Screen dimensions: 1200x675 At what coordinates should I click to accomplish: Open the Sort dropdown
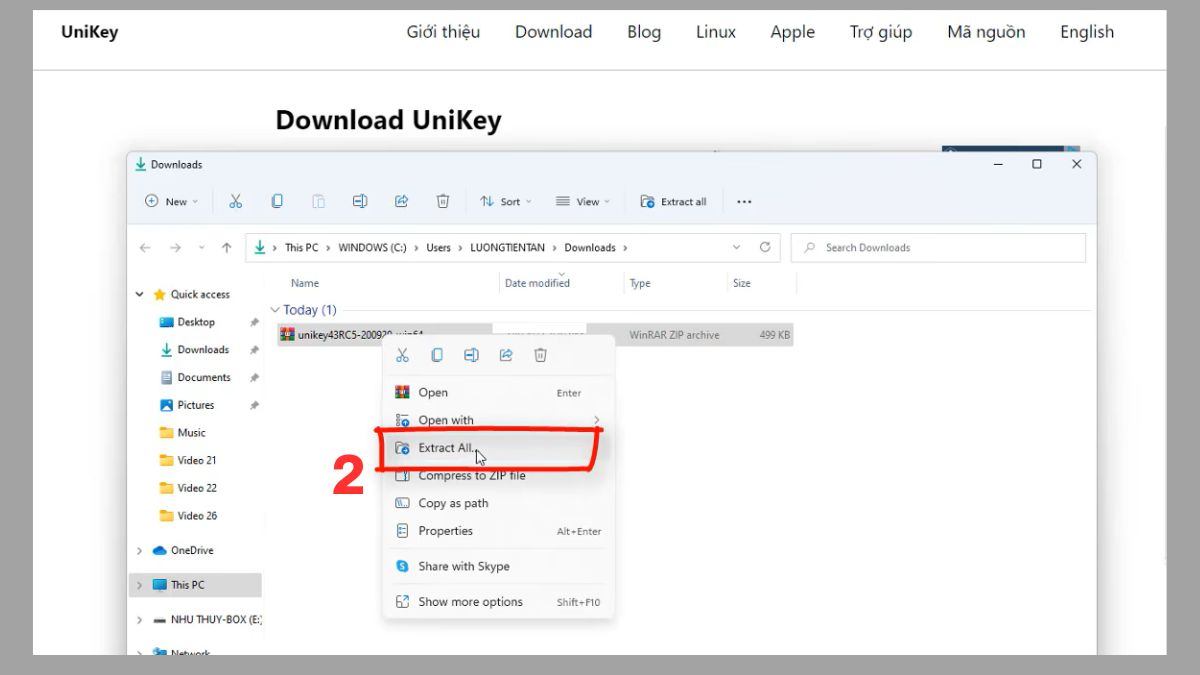tap(505, 201)
